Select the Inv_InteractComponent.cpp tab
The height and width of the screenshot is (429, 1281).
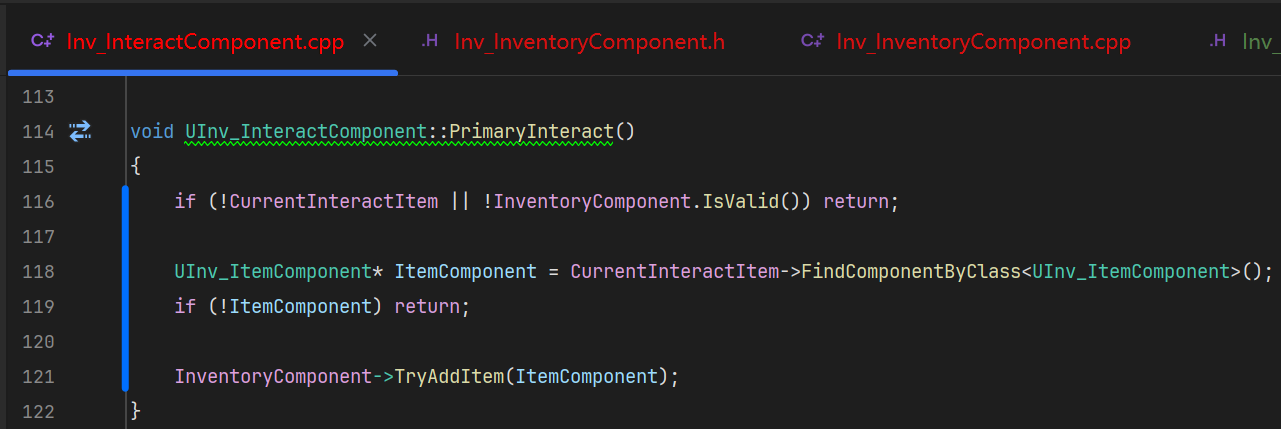pos(205,42)
